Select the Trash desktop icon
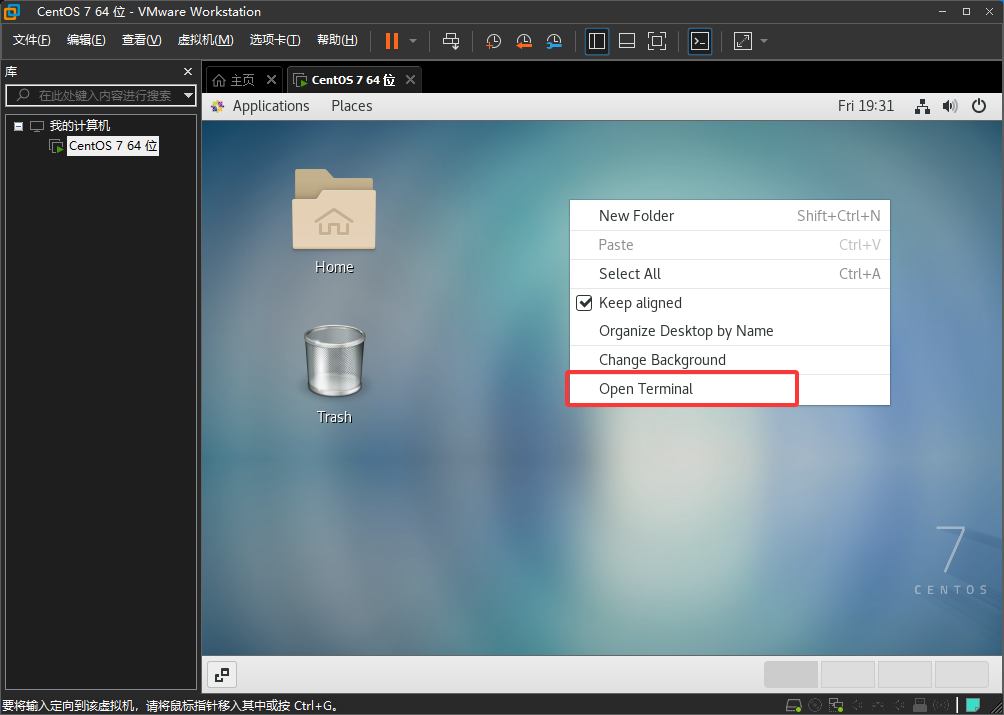This screenshot has height=715, width=1004. click(x=334, y=374)
